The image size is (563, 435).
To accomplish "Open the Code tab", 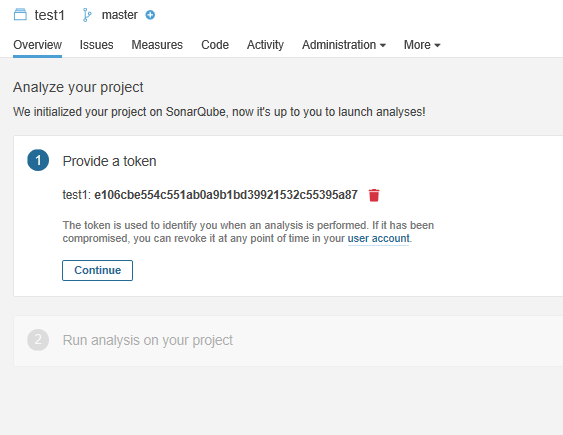I will pos(215,45).
